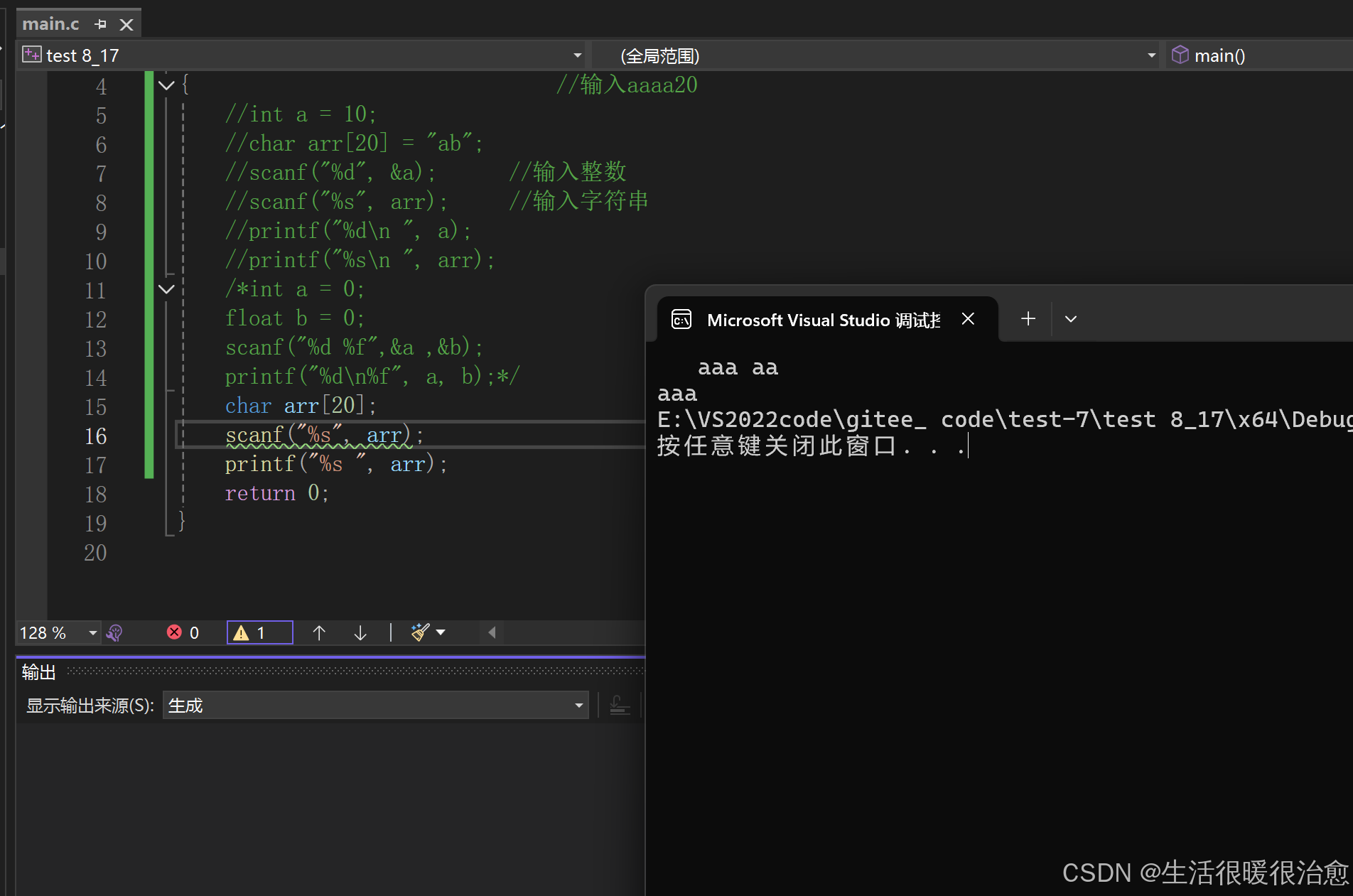Screen dimensions: 1353x896
Task: Click the cube icon beside main()
Action: [x=1180, y=55]
